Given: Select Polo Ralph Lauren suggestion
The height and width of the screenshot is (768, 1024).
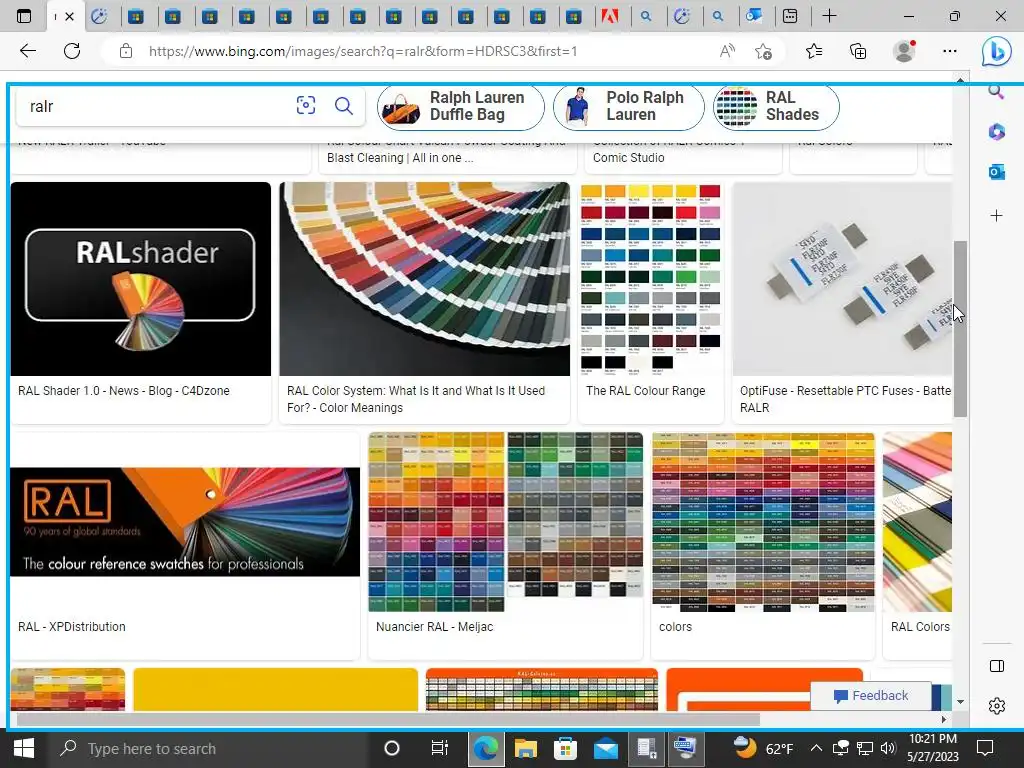Looking at the screenshot, I should click(628, 106).
